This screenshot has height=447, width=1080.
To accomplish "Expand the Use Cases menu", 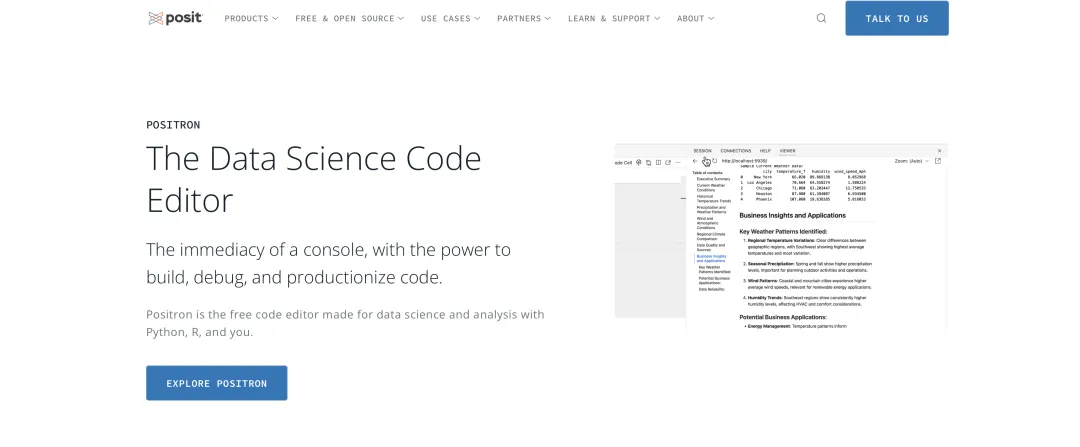I will coord(450,19).
